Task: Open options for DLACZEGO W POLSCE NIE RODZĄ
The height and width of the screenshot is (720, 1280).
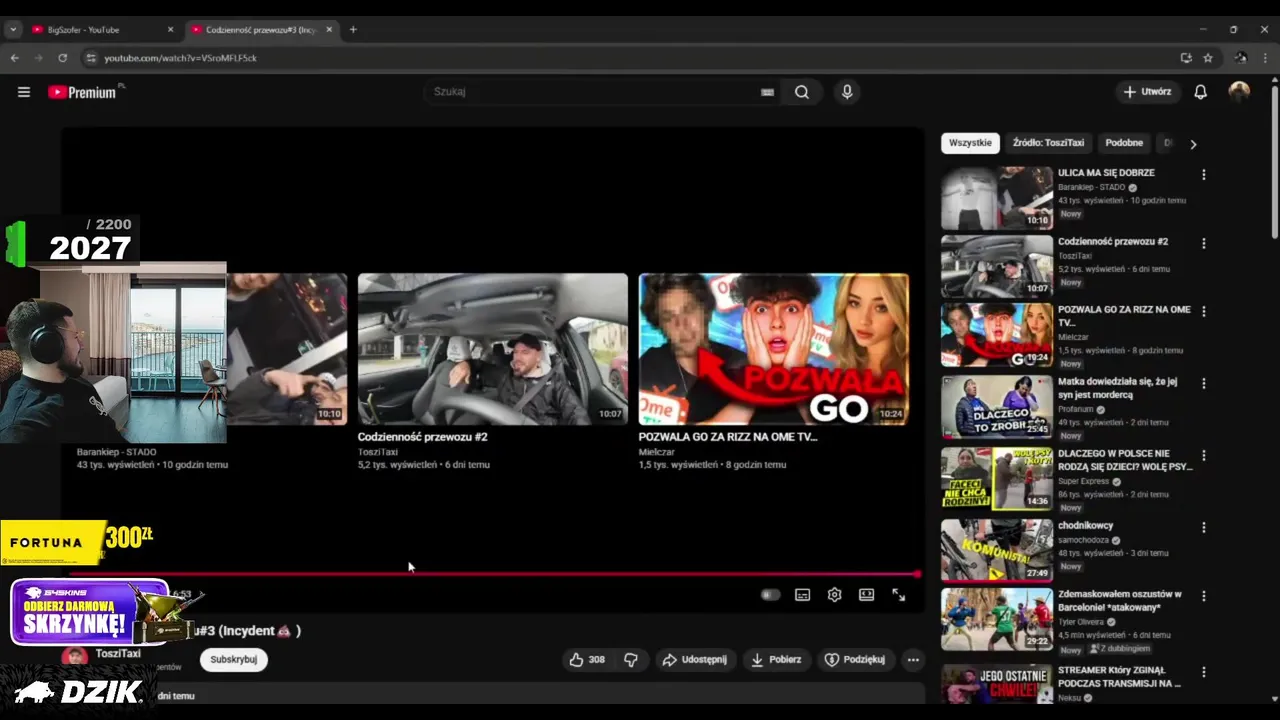Action: [x=1203, y=455]
